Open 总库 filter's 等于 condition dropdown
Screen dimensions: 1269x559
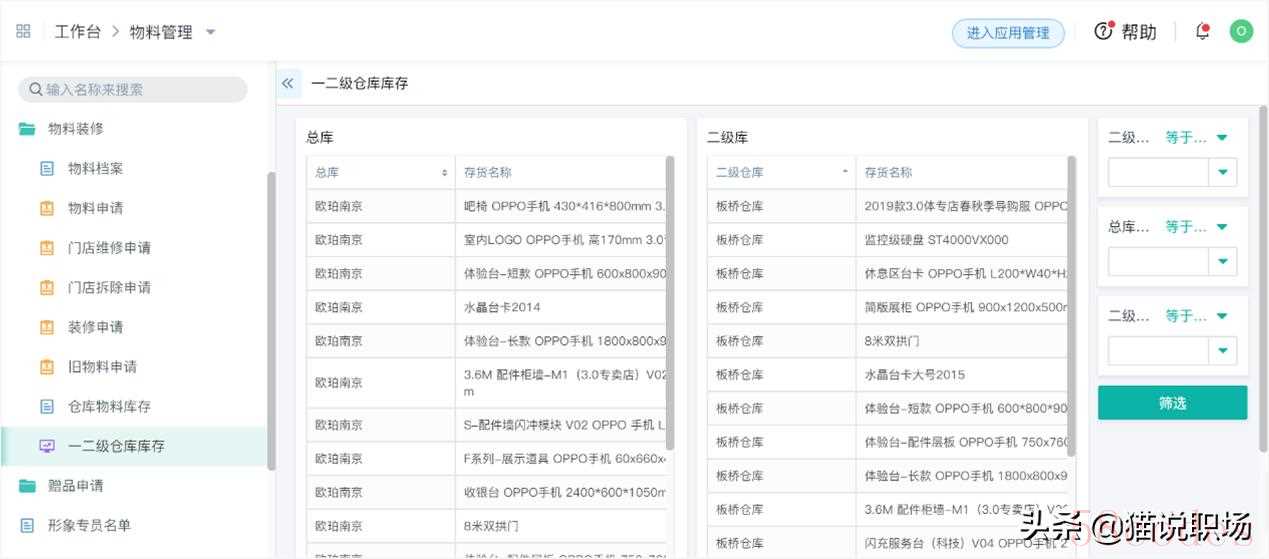coord(1197,226)
